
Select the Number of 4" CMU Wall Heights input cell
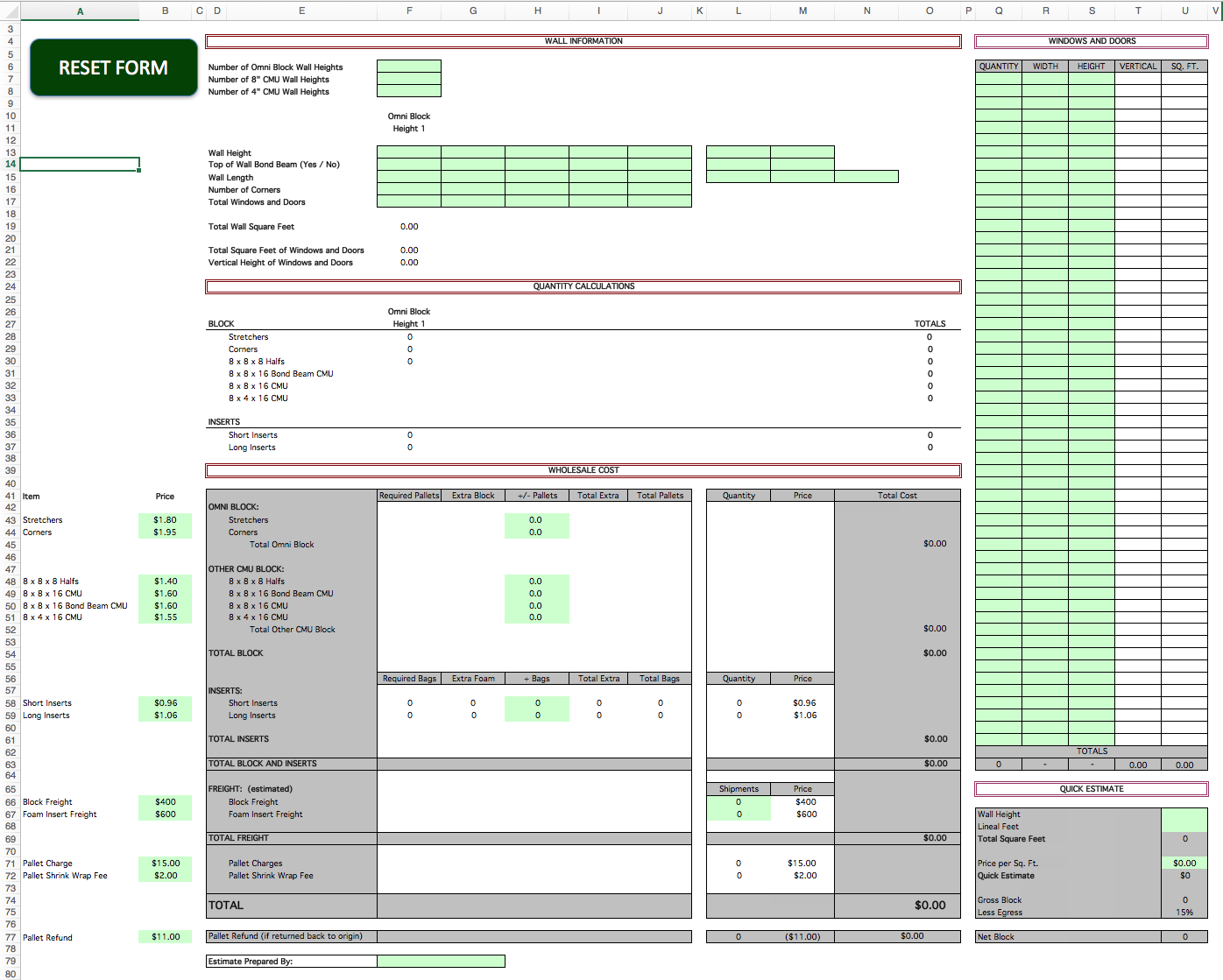[409, 91]
